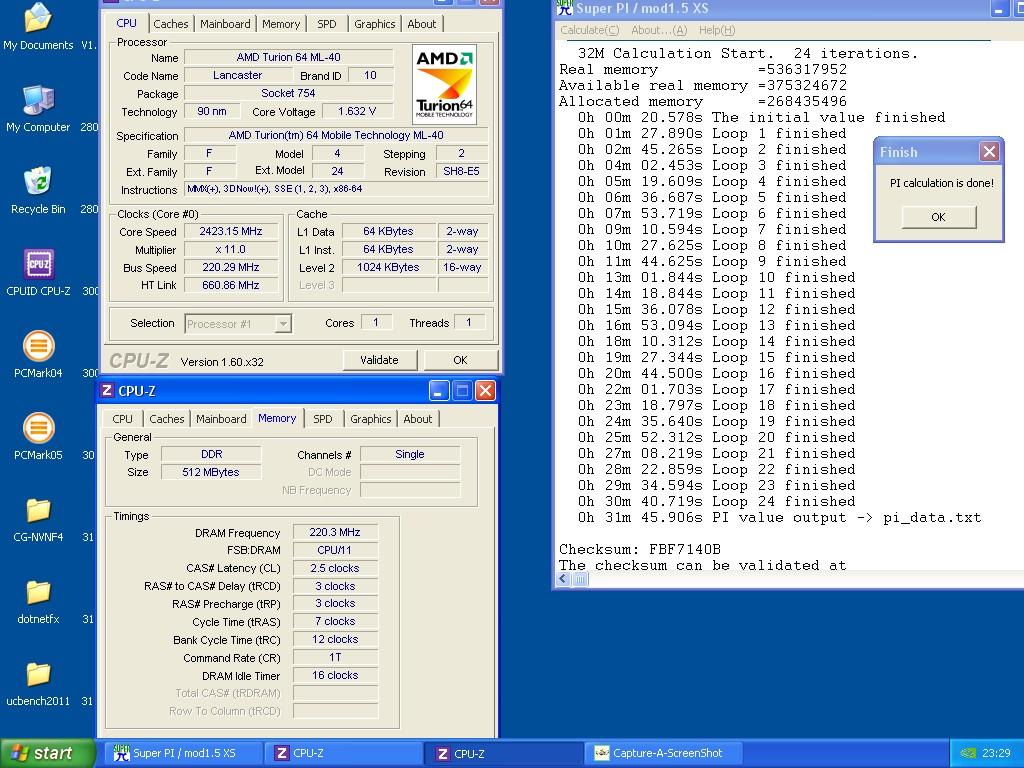
Task: Click the memory Type value DDR
Action: pos(211,455)
